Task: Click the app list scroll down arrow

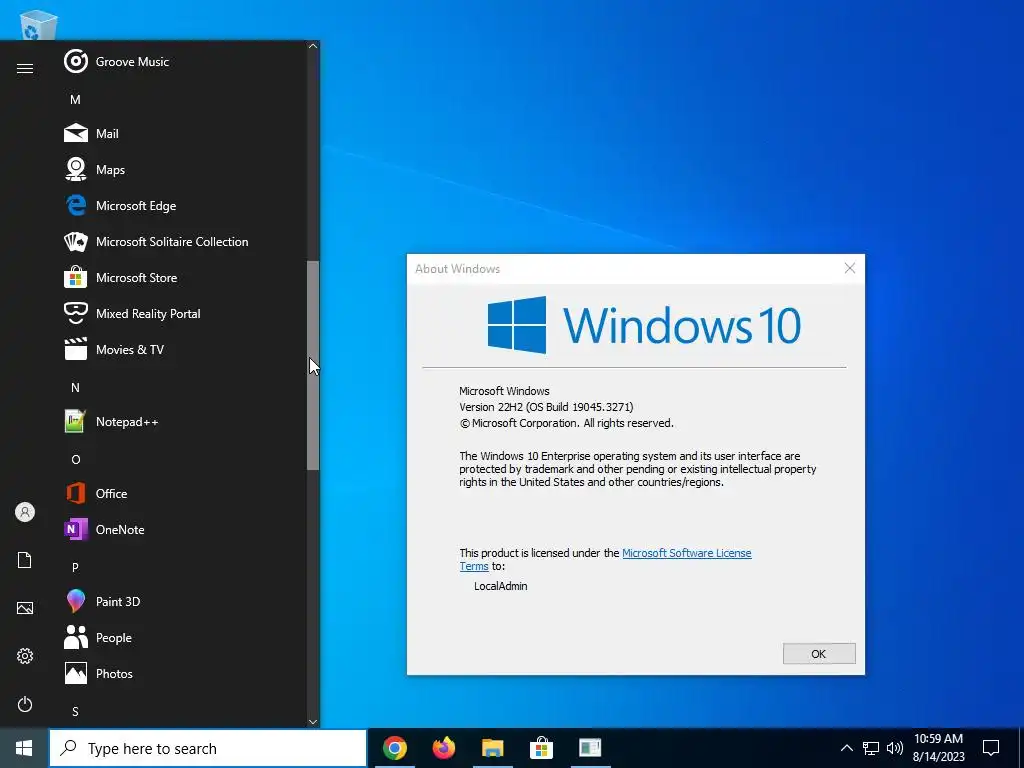Action: pos(313,721)
